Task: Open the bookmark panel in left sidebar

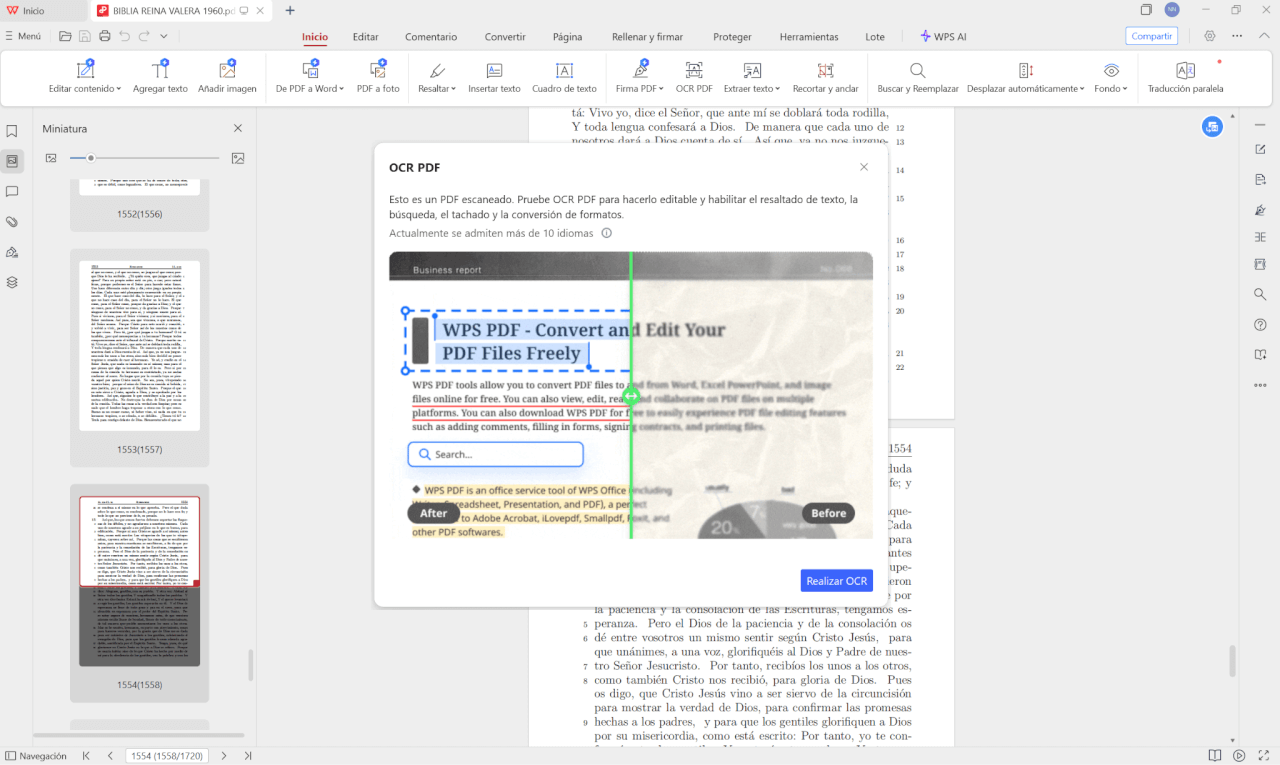Action: click(12, 131)
